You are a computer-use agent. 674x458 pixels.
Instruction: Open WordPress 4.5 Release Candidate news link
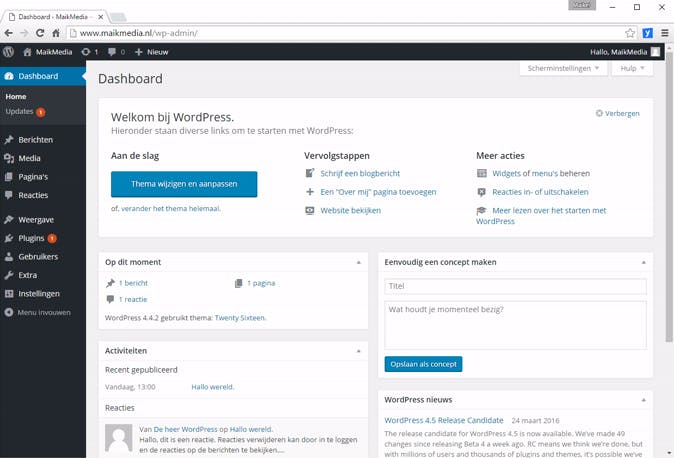[444, 420]
